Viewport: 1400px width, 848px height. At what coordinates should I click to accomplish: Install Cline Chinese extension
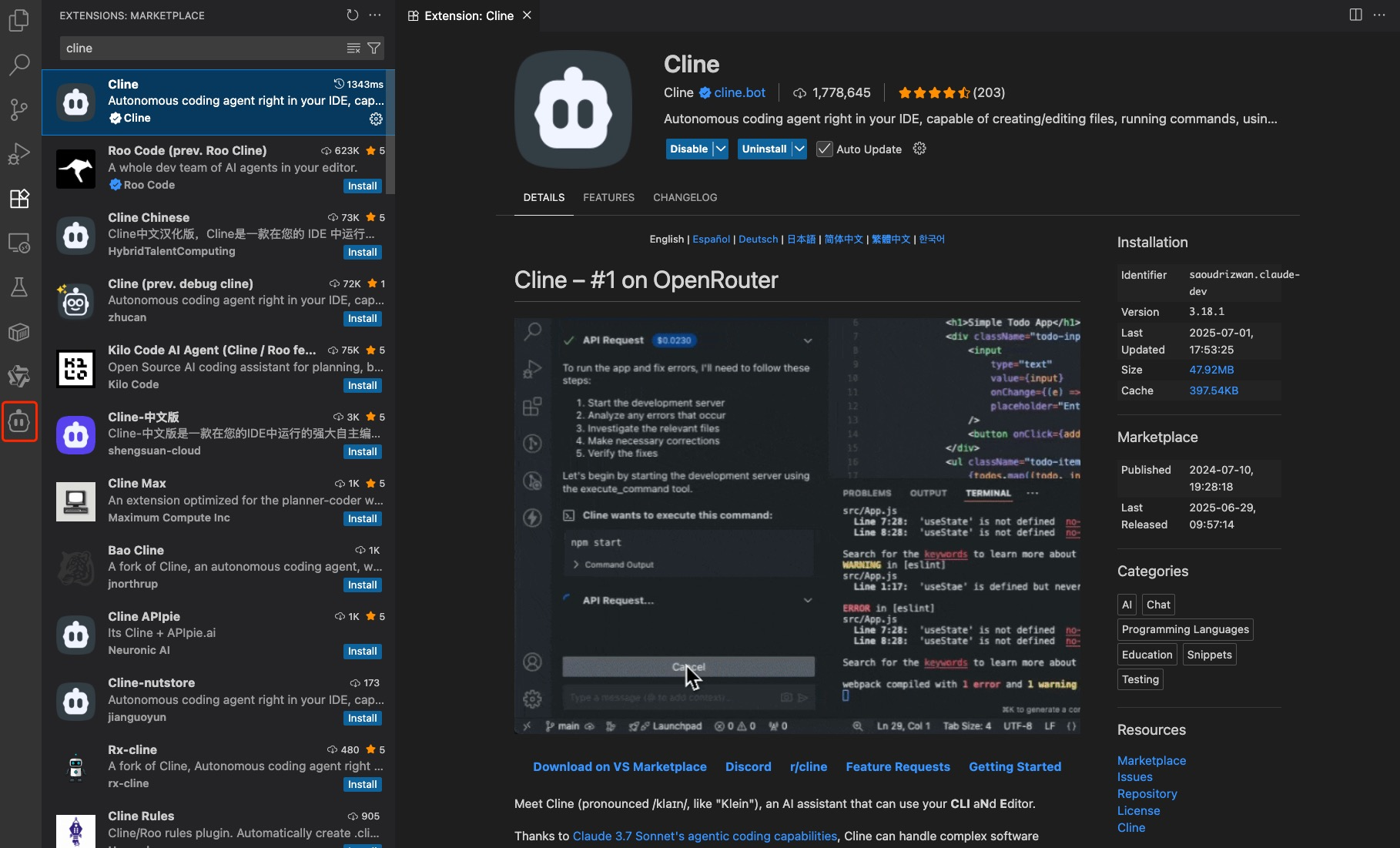click(362, 252)
